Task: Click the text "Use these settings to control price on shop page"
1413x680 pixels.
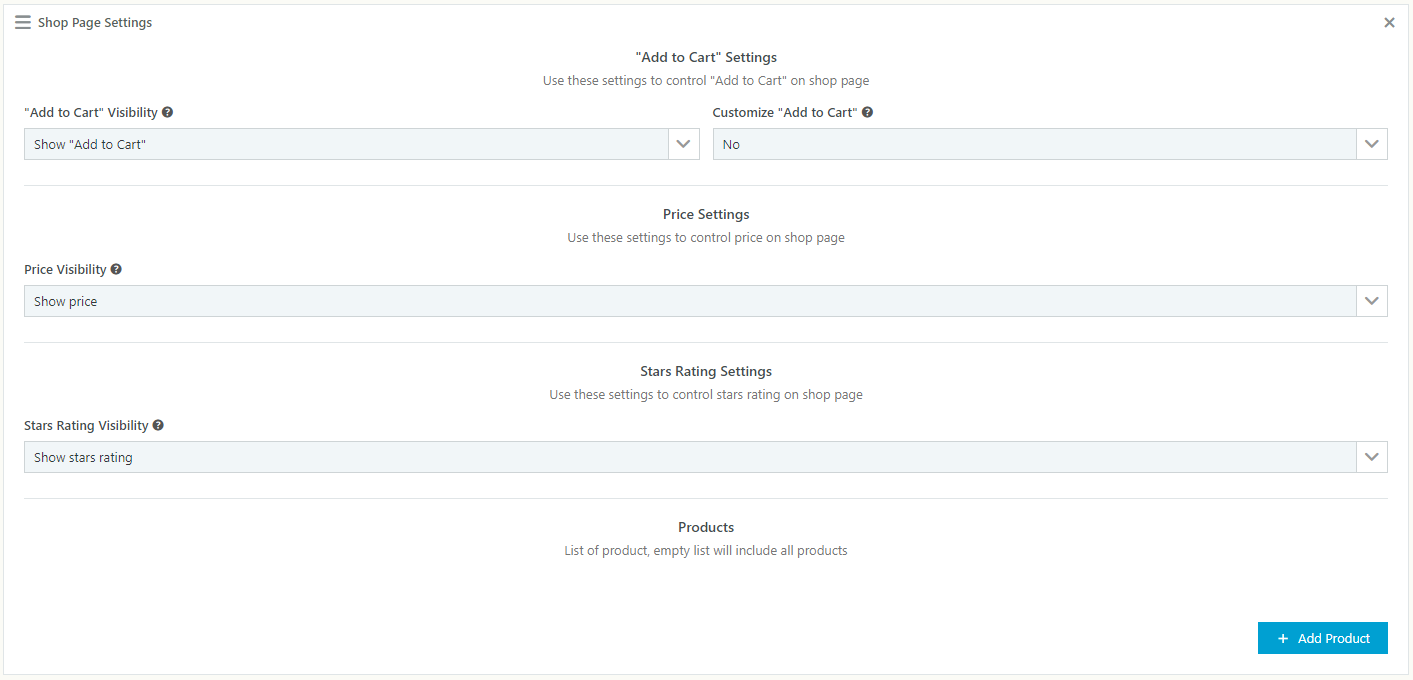Action: 706,238
